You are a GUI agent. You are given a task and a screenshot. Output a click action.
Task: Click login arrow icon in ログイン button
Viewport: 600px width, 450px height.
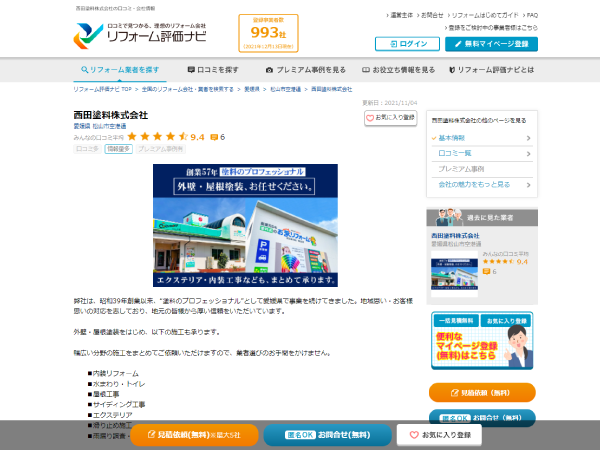(393, 44)
